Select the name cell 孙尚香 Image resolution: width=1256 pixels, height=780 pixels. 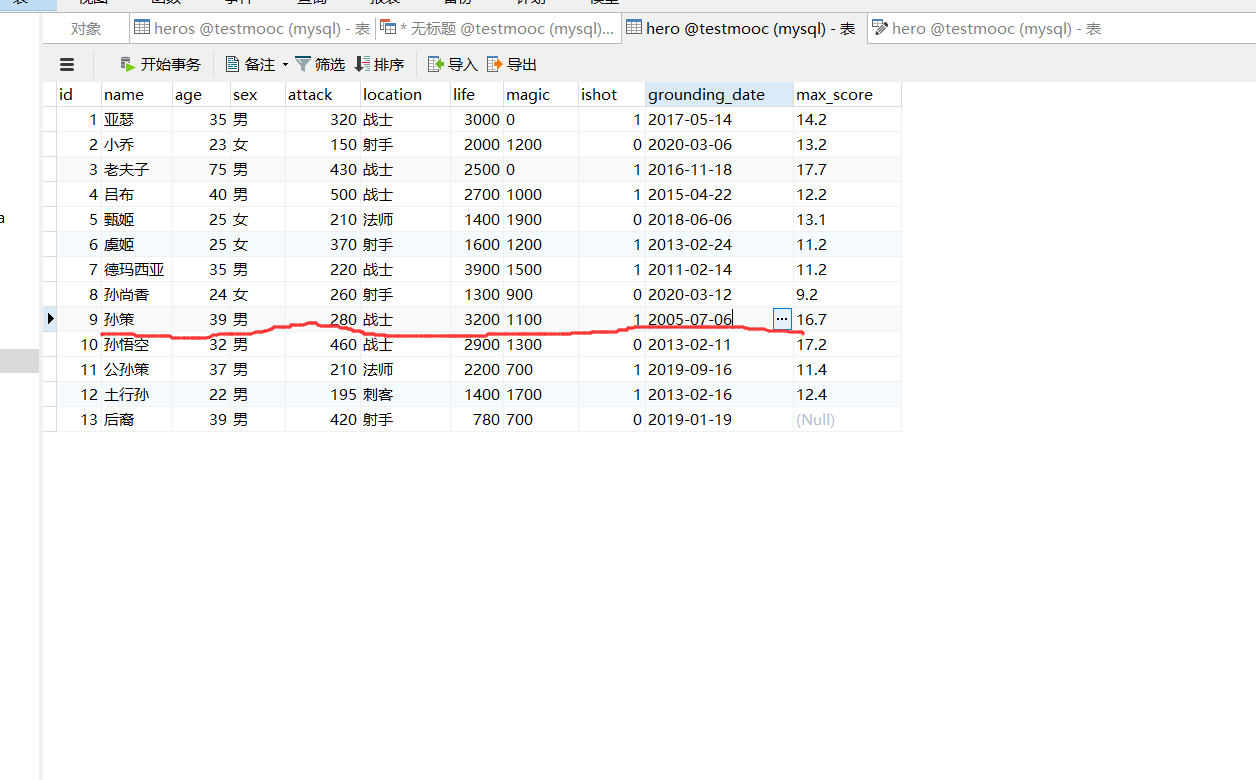click(137, 294)
